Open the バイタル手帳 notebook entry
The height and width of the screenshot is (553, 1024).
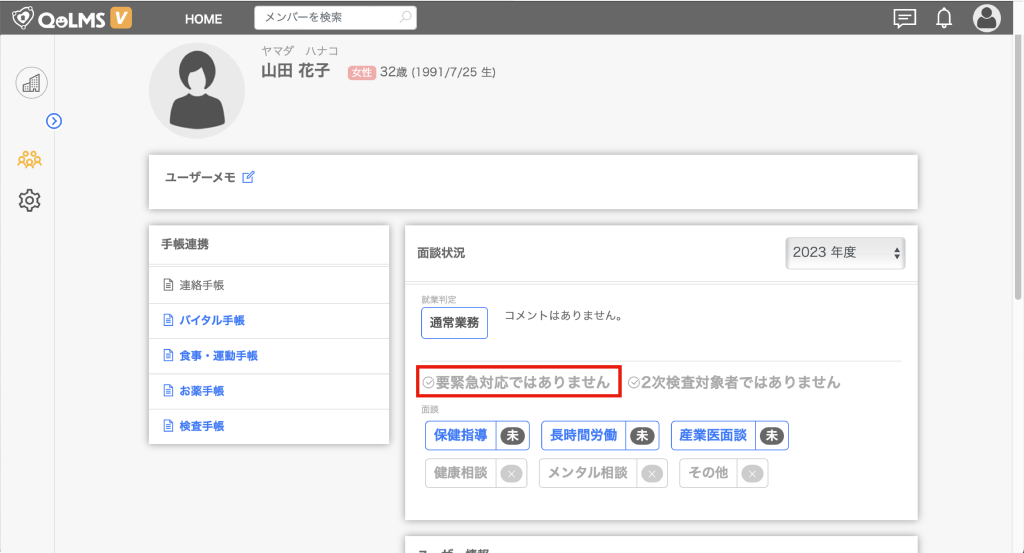point(212,321)
